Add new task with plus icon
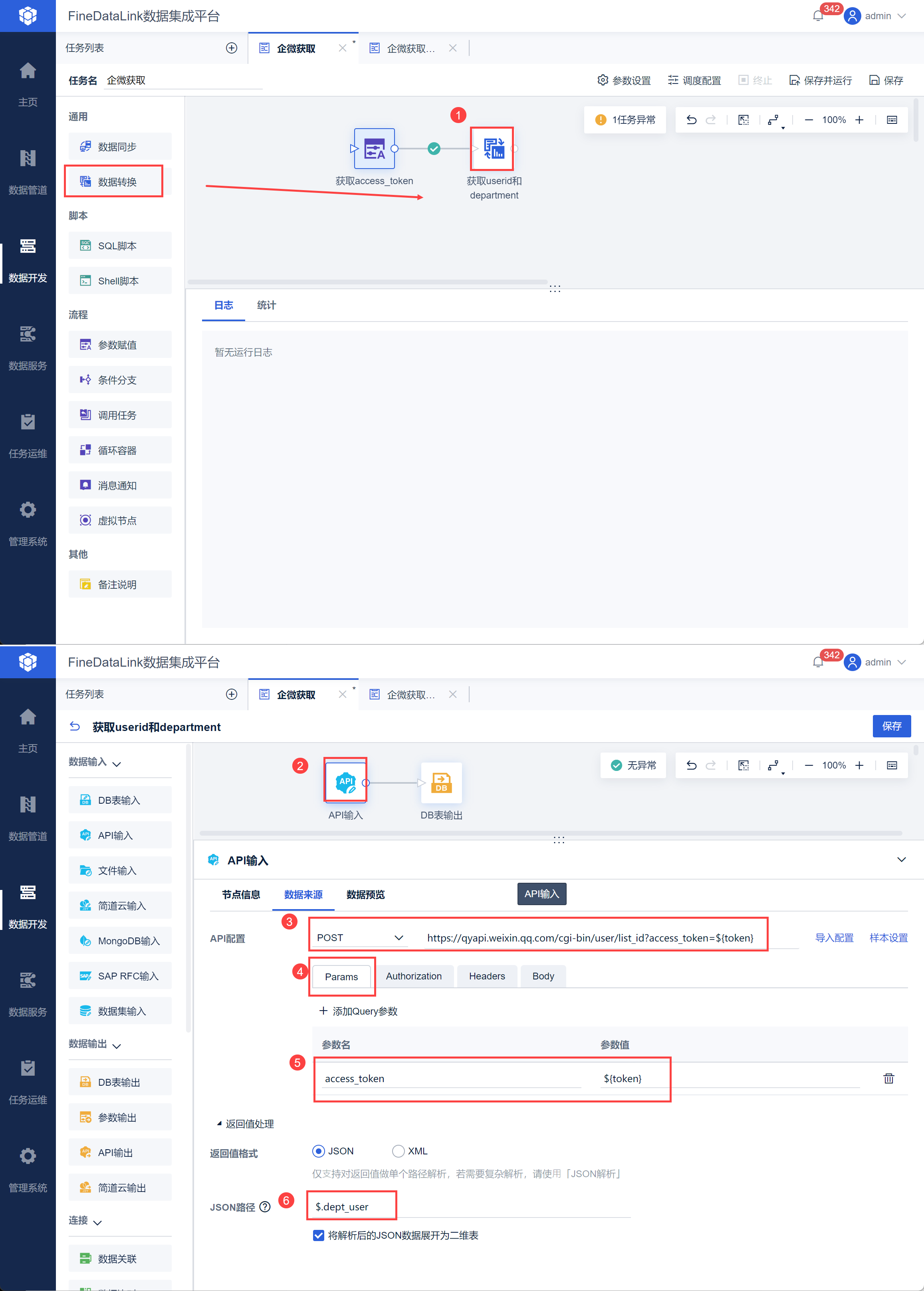Screen dimensions: 924x1291 click(x=231, y=48)
